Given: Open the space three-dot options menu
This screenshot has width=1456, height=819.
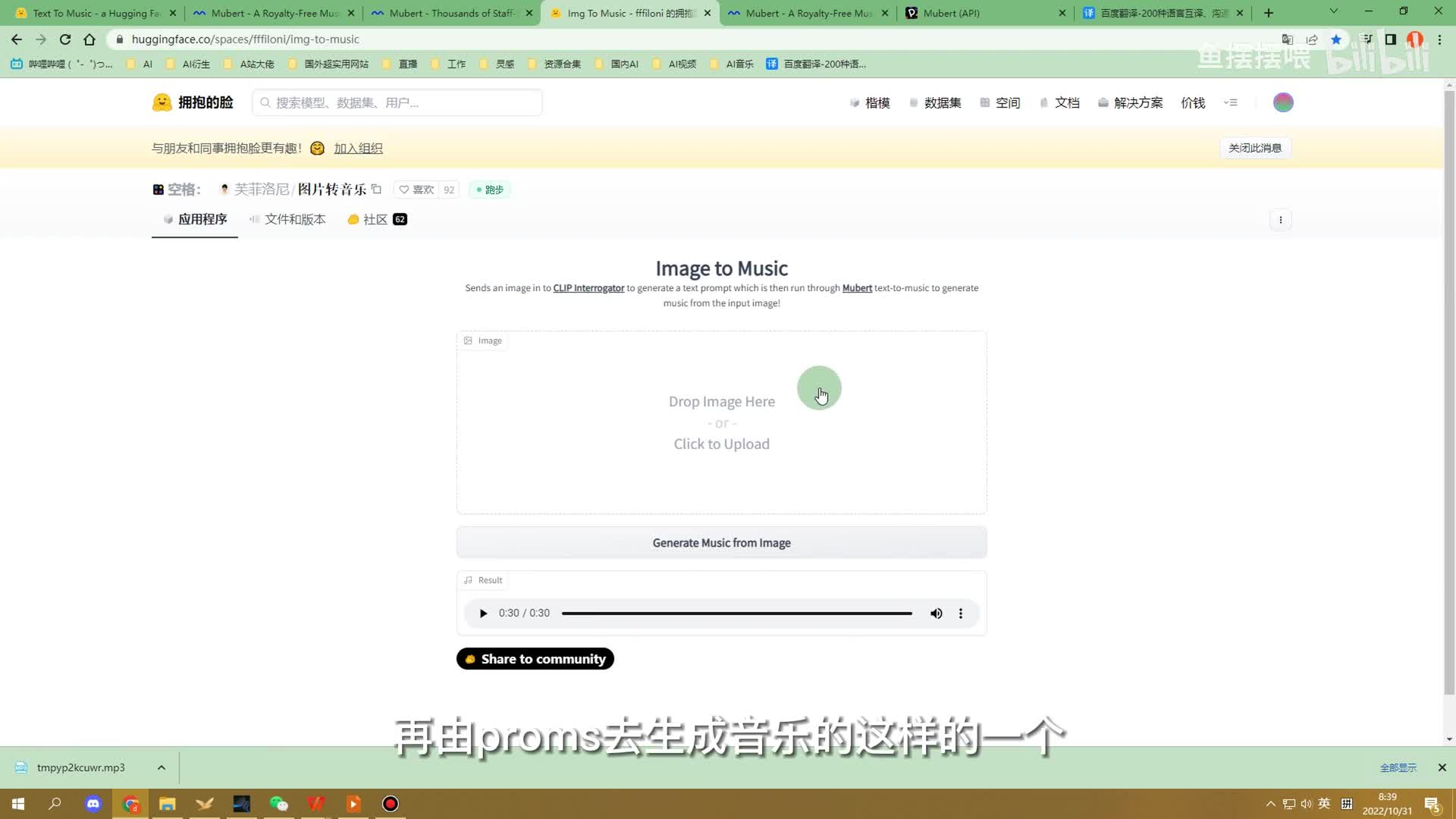Looking at the screenshot, I should click(x=1280, y=220).
